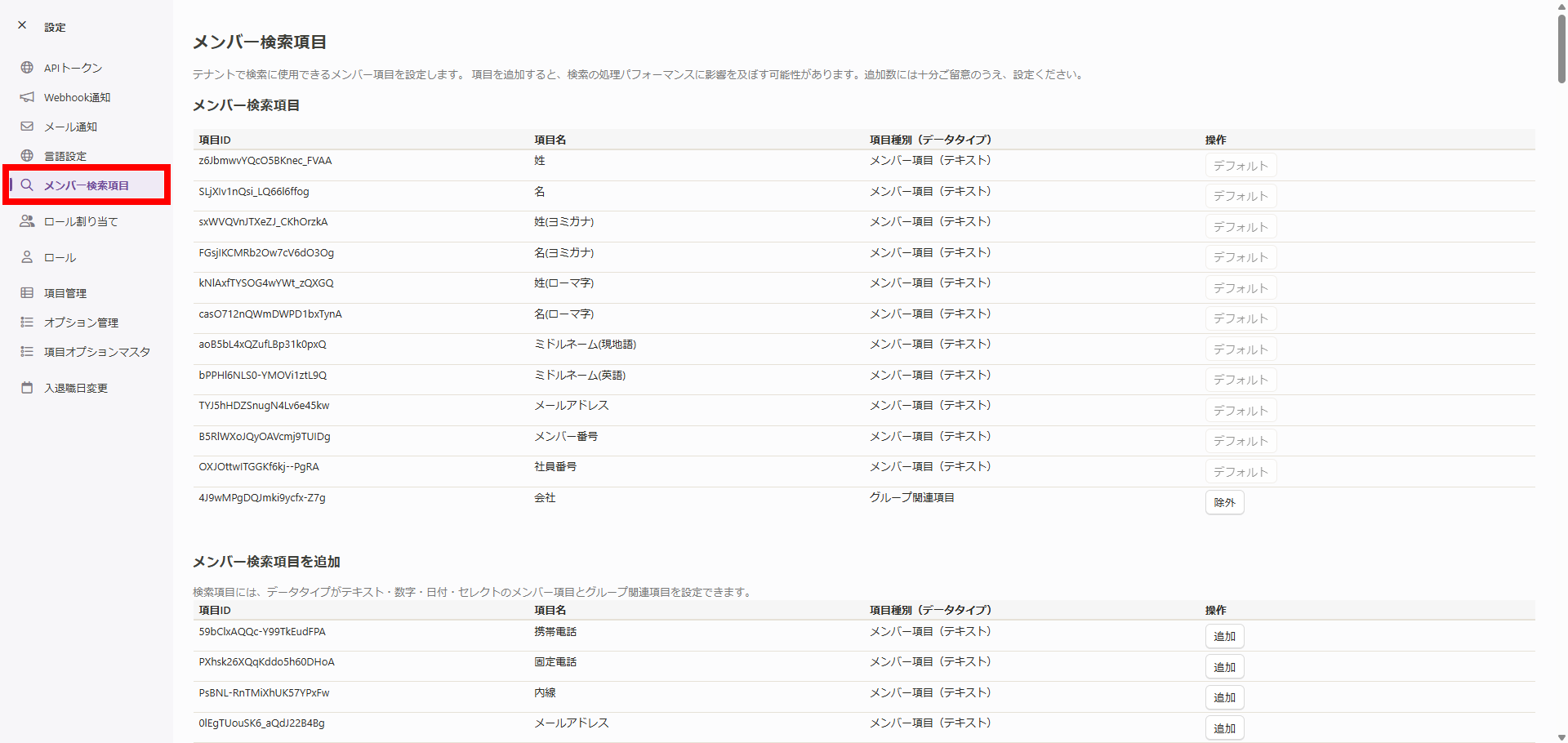Click the globe icon beside APIトークン
The image size is (1568, 743).
click(x=27, y=68)
